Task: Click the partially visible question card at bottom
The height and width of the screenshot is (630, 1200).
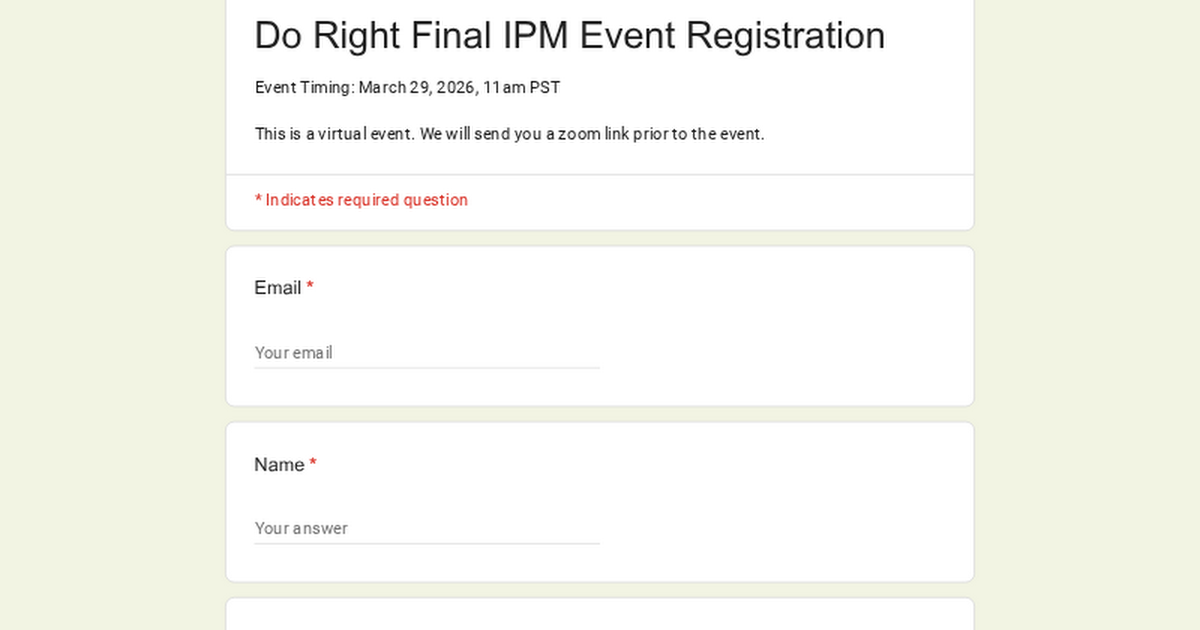Action: 600,615
